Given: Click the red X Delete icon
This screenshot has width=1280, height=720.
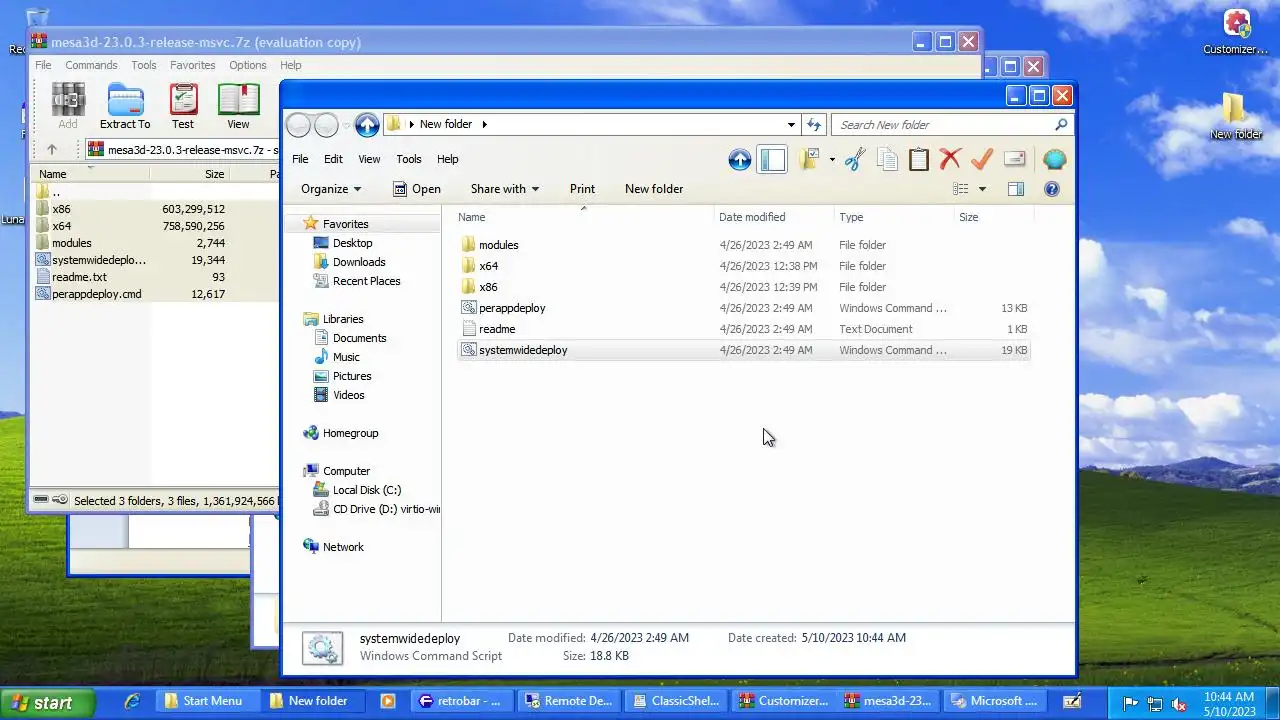Looking at the screenshot, I should point(950,160).
